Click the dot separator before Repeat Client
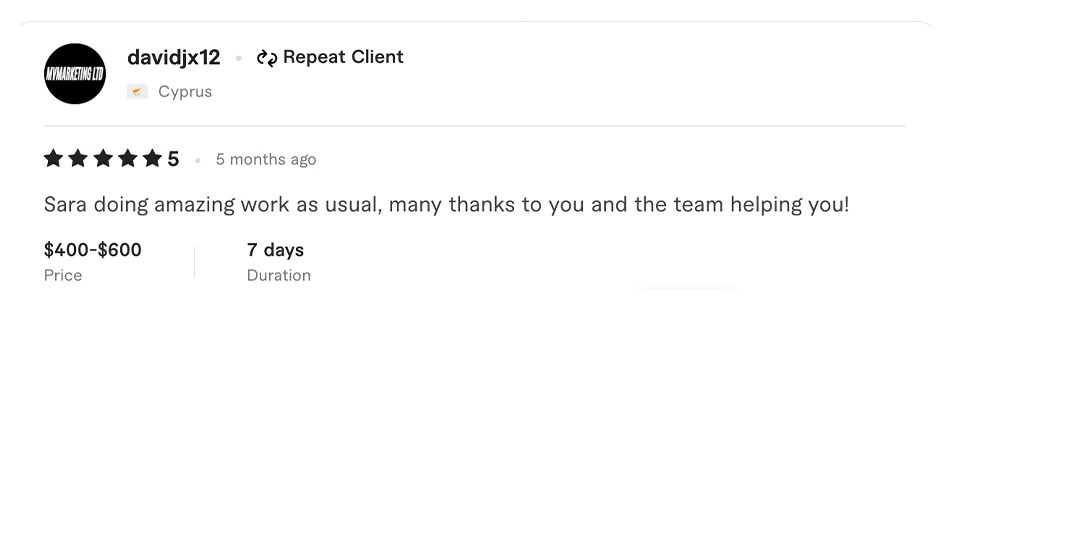The image size is (1080, 540). click(x=239, y=59)
